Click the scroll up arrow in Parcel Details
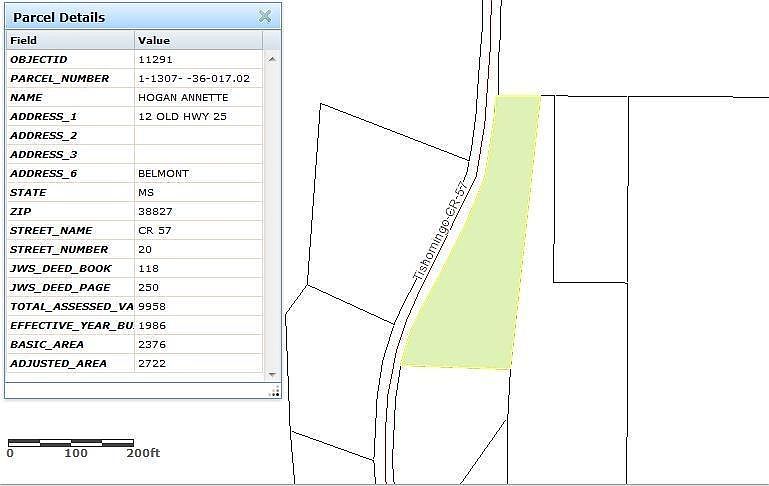The image size is (769, 486). (272, 59)
